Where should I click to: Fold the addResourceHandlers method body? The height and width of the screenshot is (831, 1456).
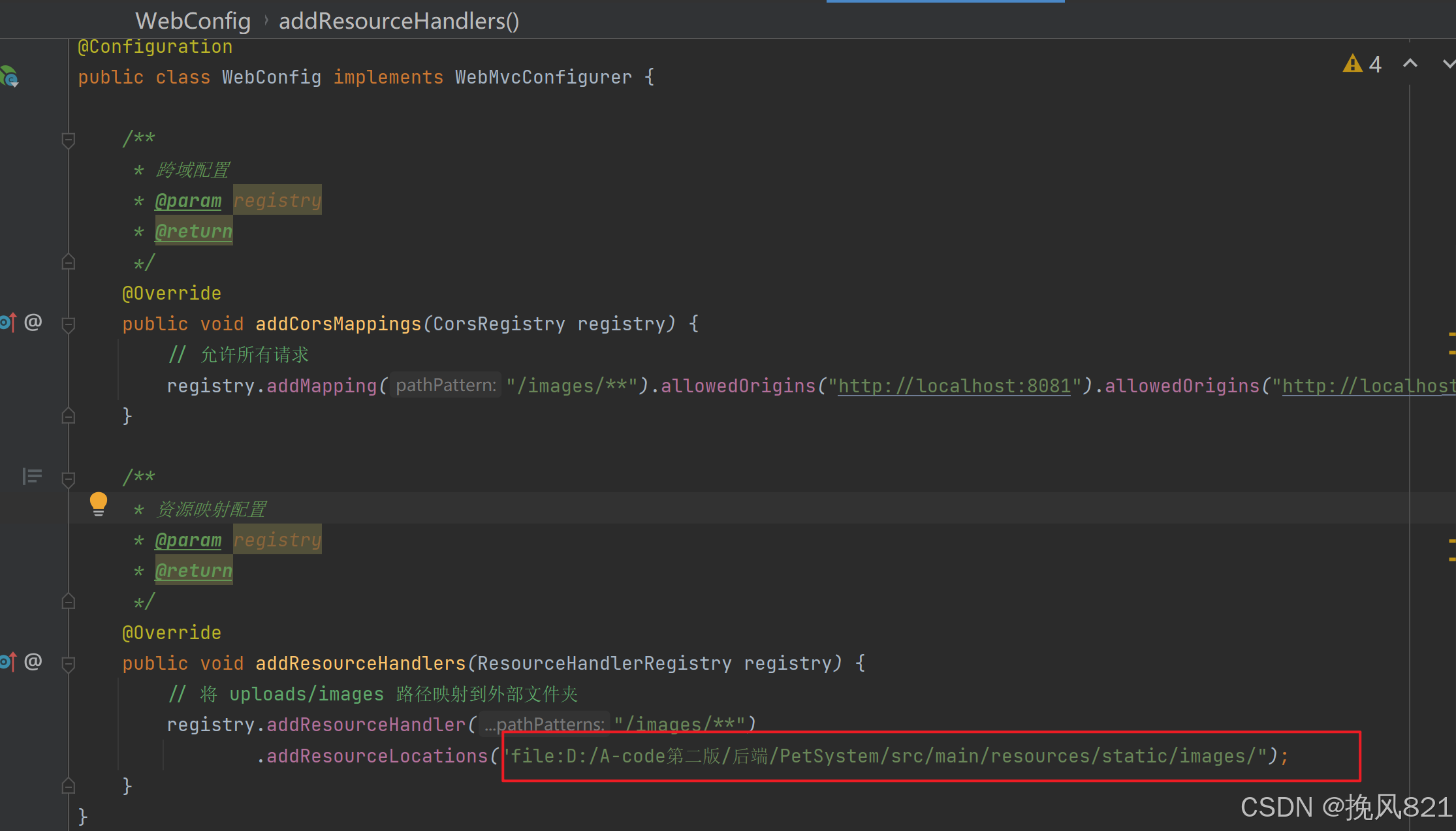68,664
